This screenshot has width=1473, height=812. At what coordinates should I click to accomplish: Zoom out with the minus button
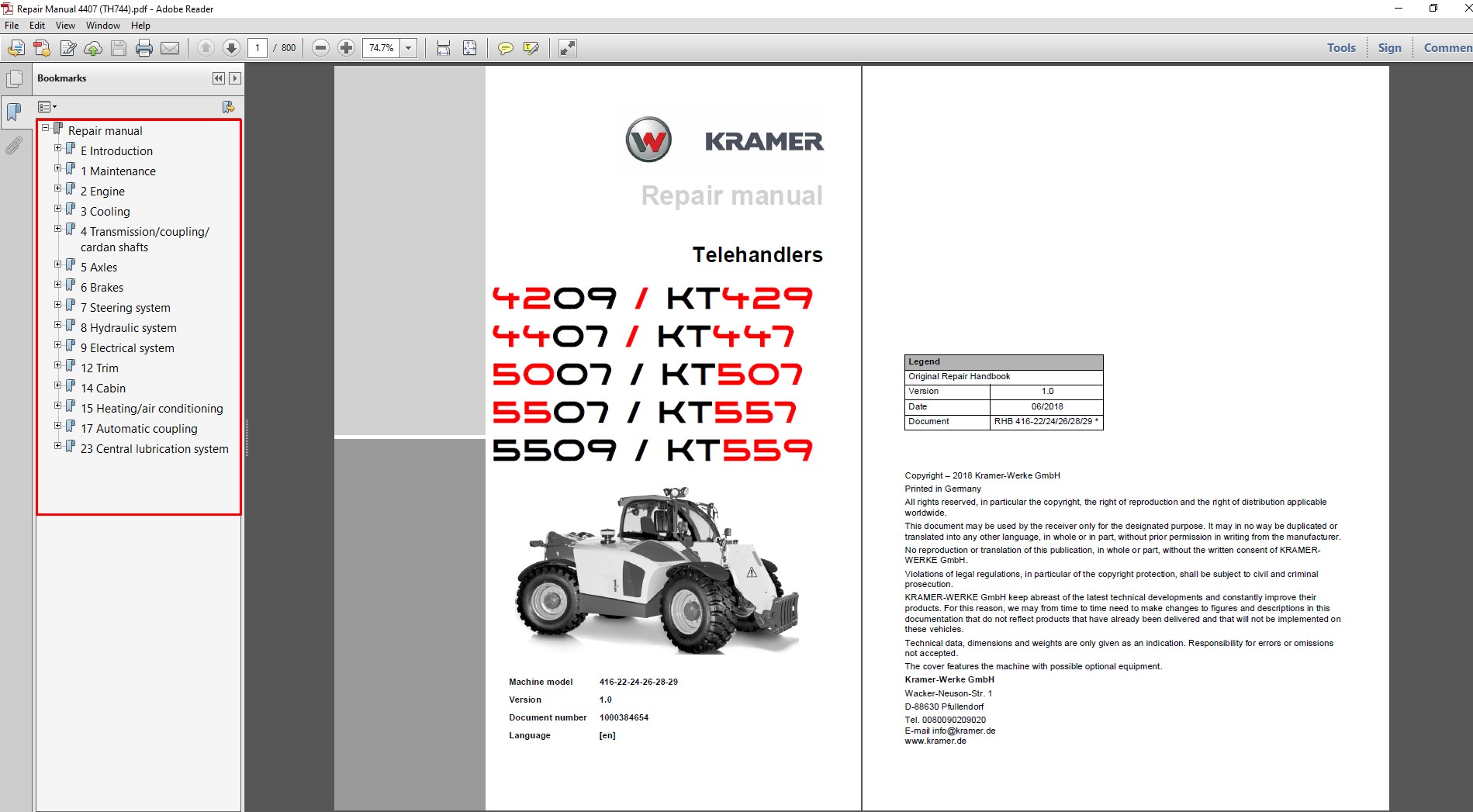(x=320, y=48)
